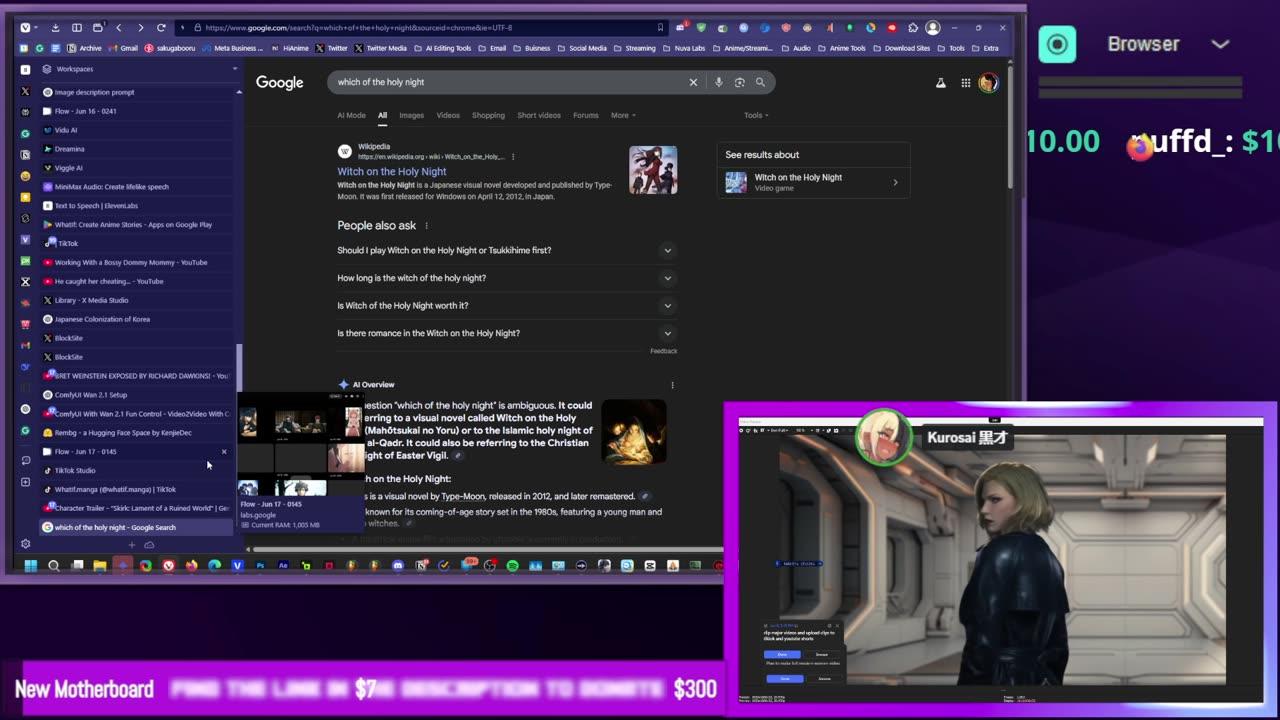Image resolution: width=1280 pixels, height=720 pixels.
Task: Switch to Videos results tab
Action: [x=448, y=115]
